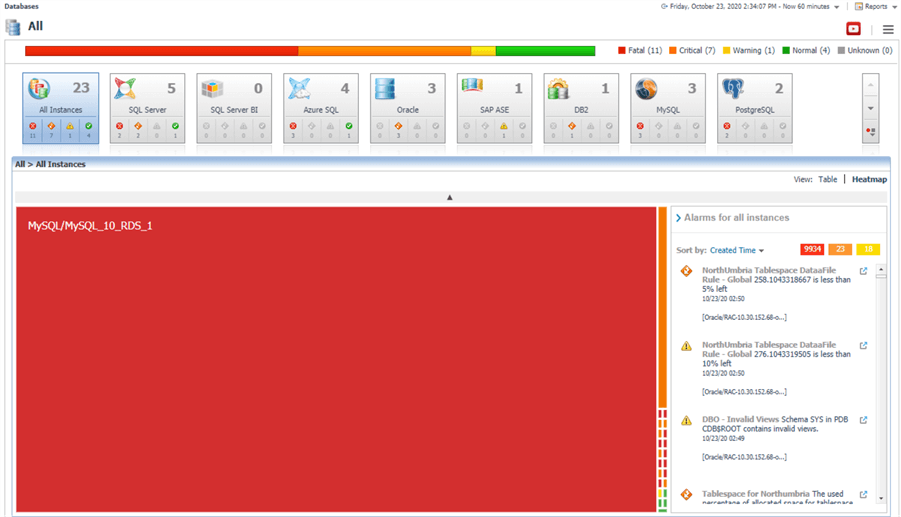Viewport: 901px width, 517px height.
Task: Open the Tablespace for Northumbria alarm link icon
Action: [863, 495]
